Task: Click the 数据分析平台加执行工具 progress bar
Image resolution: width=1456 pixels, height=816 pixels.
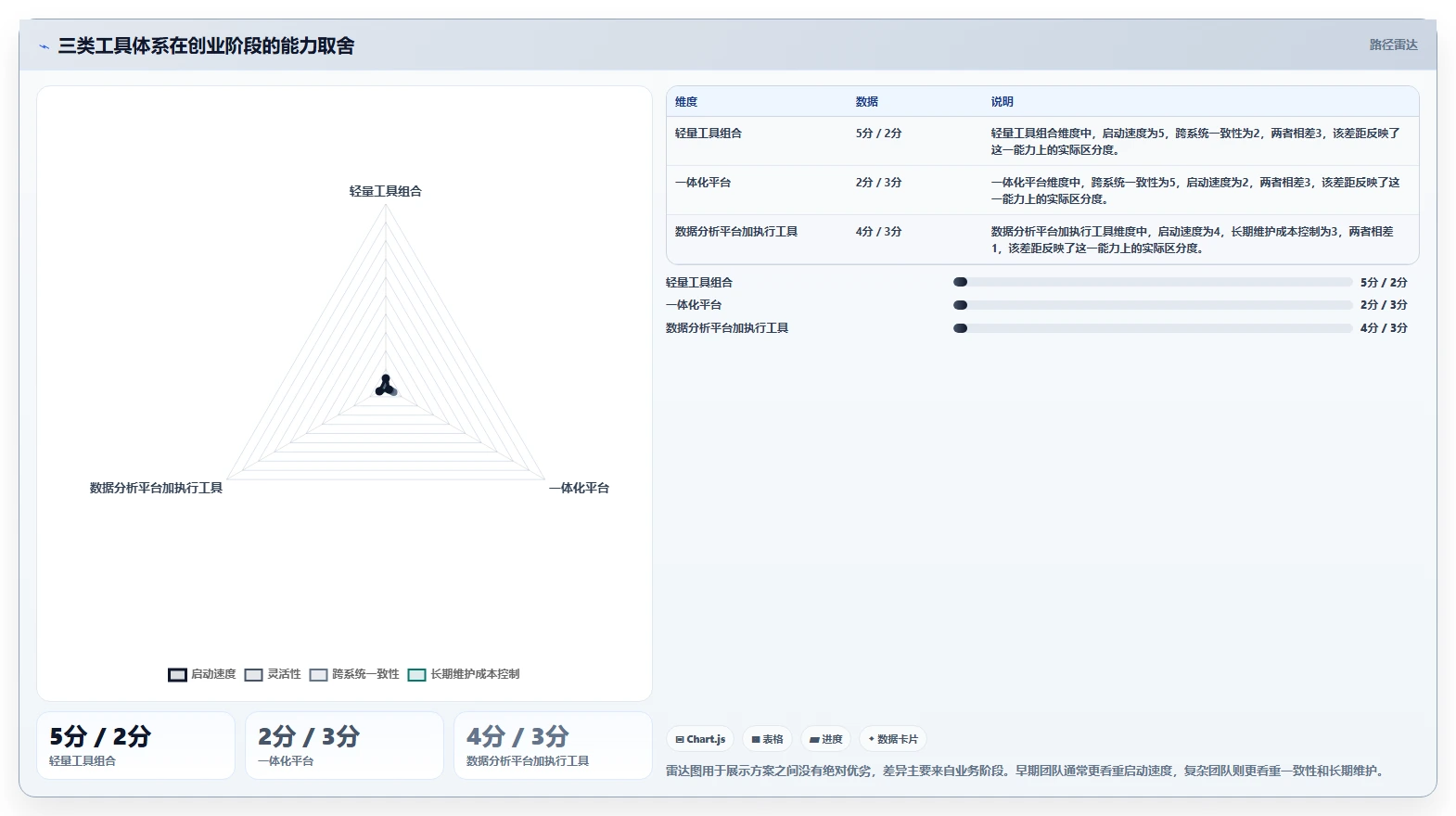Action: [x=1153, y=328]
